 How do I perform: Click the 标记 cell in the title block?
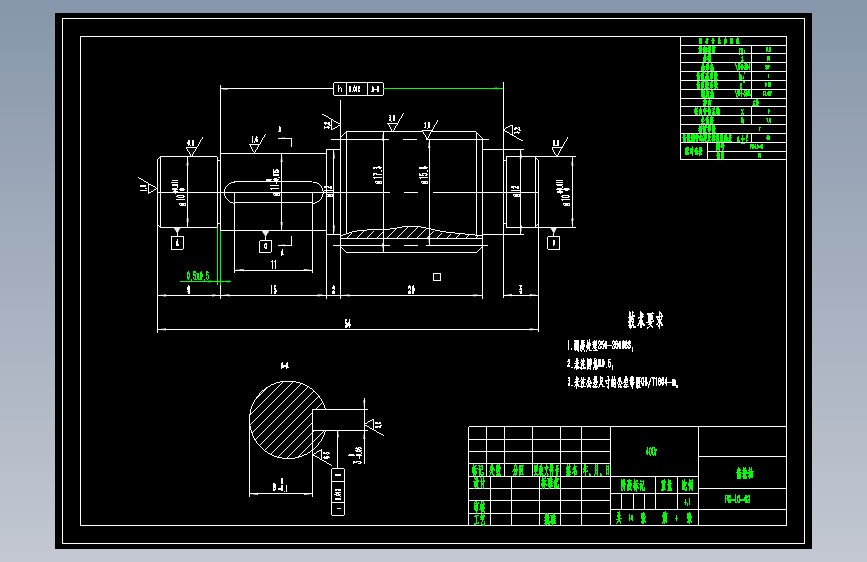(478, 470)
